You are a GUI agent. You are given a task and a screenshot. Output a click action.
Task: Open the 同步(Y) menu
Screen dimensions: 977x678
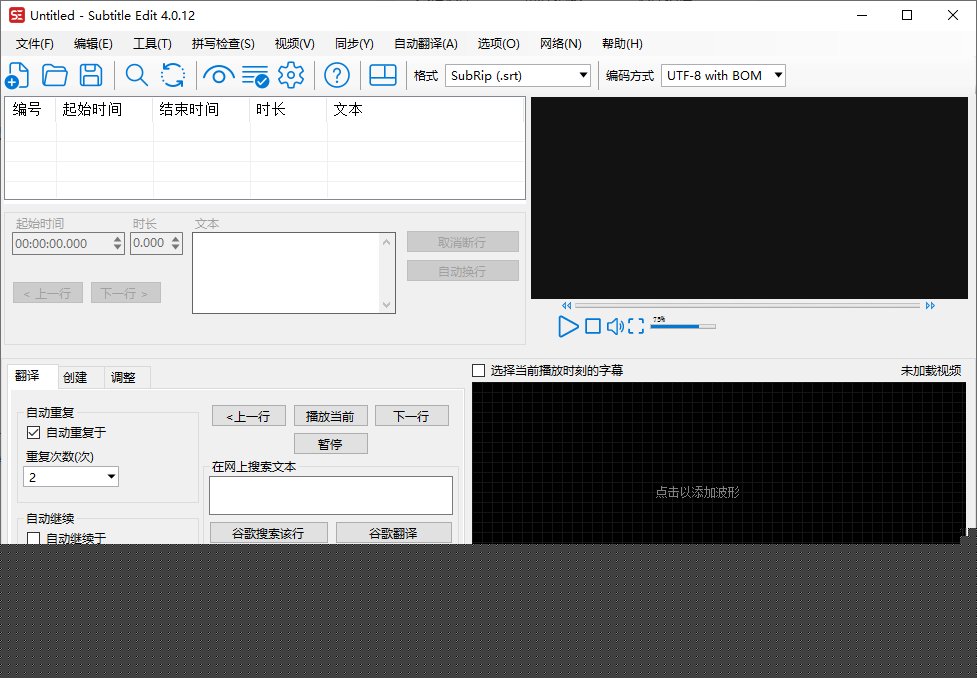pyautogui.click(x=354, y=44)
